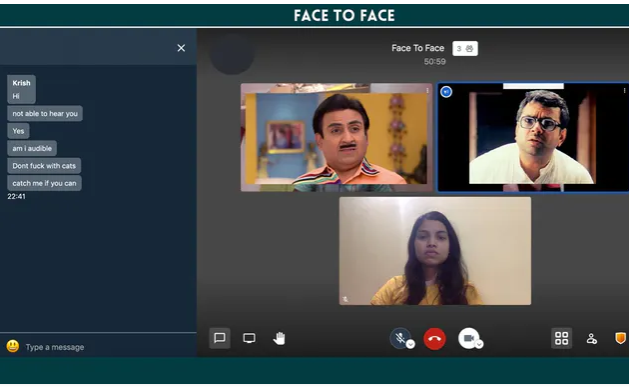Open more options on glasses man's tile
Image resolution: width=635 pixels, height=392 pixels.
(624, 91)
